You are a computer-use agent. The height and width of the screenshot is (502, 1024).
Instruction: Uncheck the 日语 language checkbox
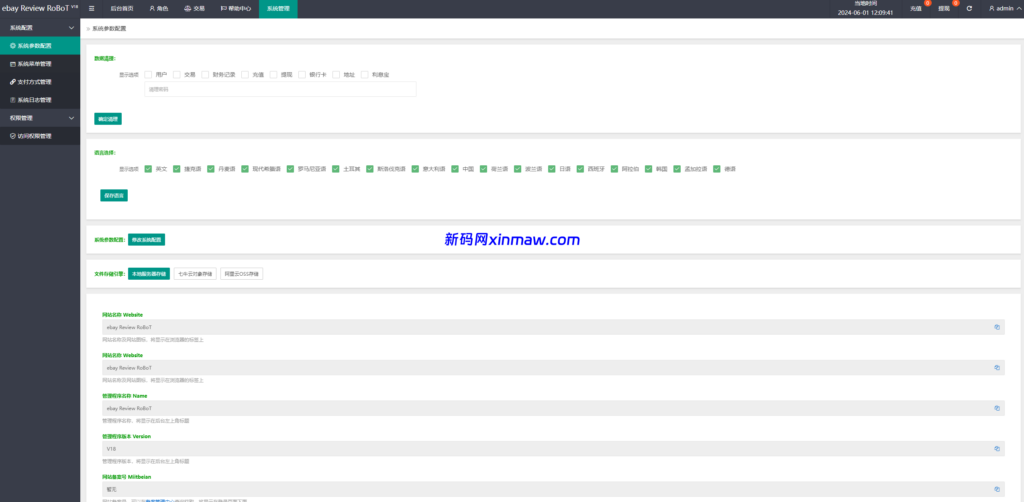[552, 169]
